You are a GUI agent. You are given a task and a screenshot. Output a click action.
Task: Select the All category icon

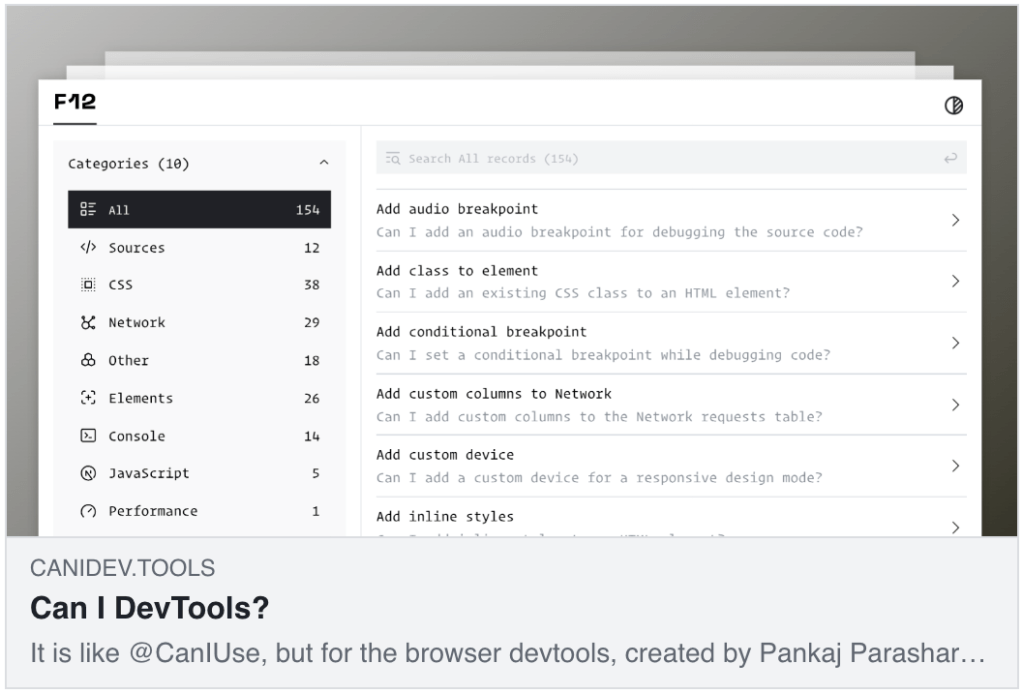[88, 210]
